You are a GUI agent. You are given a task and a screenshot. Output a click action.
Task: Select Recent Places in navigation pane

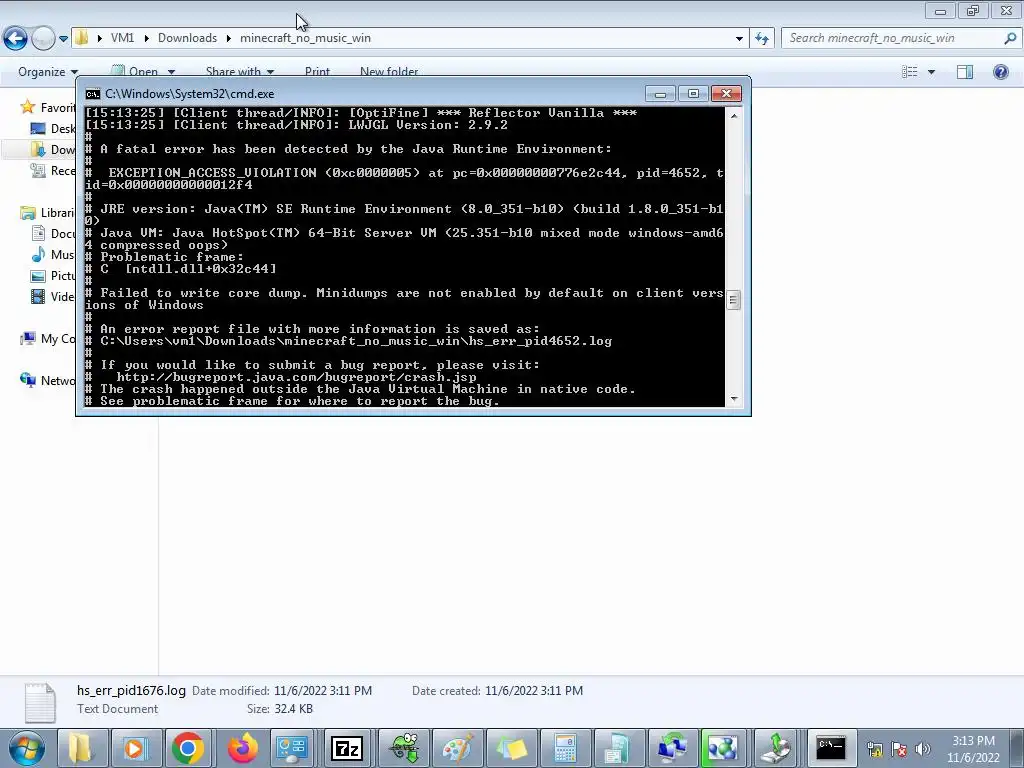(x=54, y=170)
